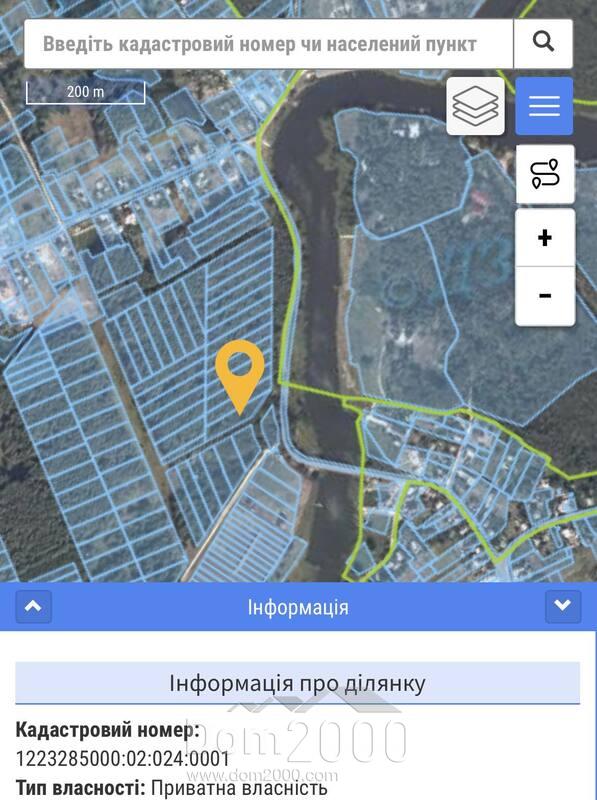Expand info panel with up chevron

coord(34,607)
